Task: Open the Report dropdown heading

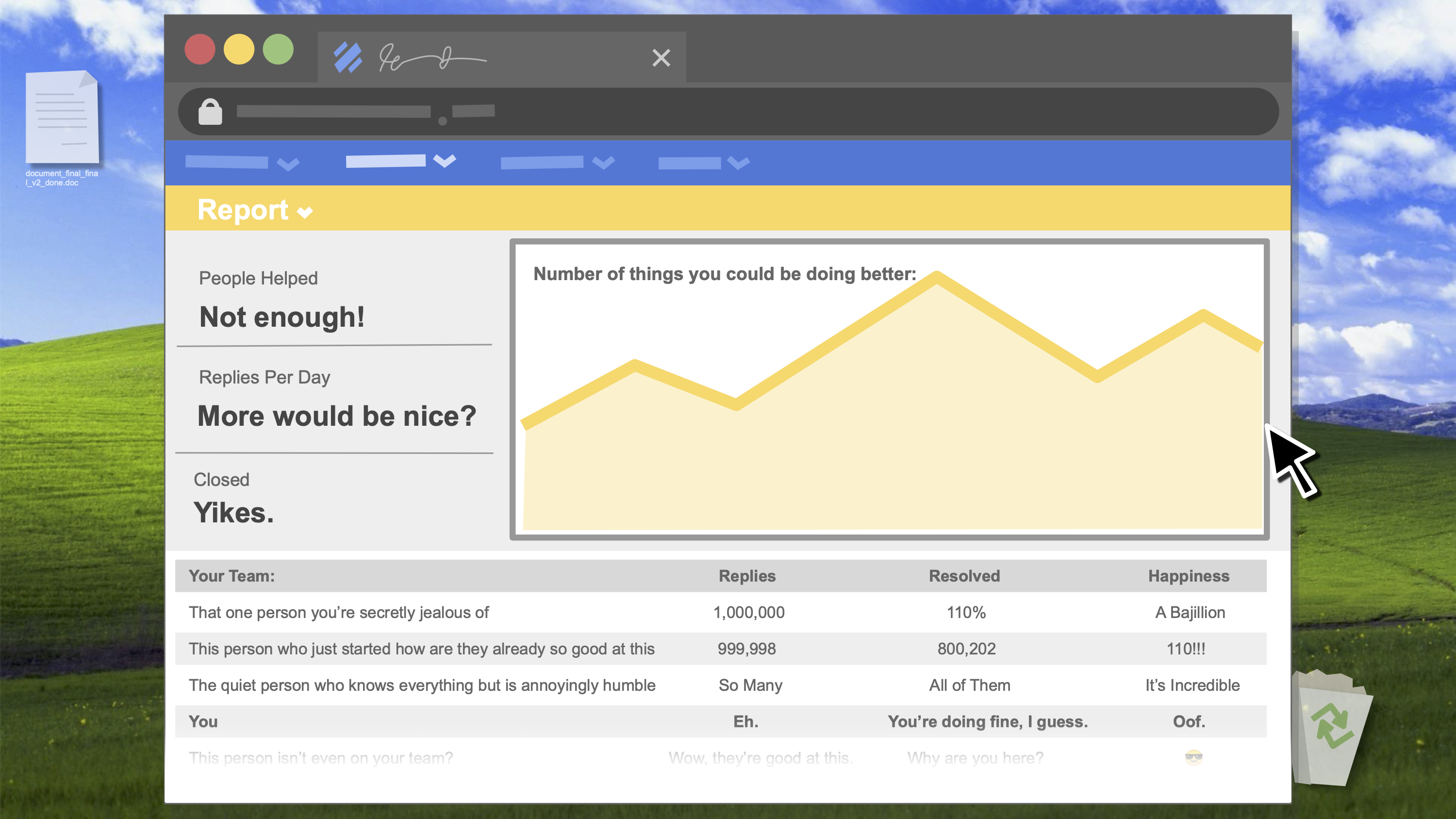Action: click(x=255, y=210)
